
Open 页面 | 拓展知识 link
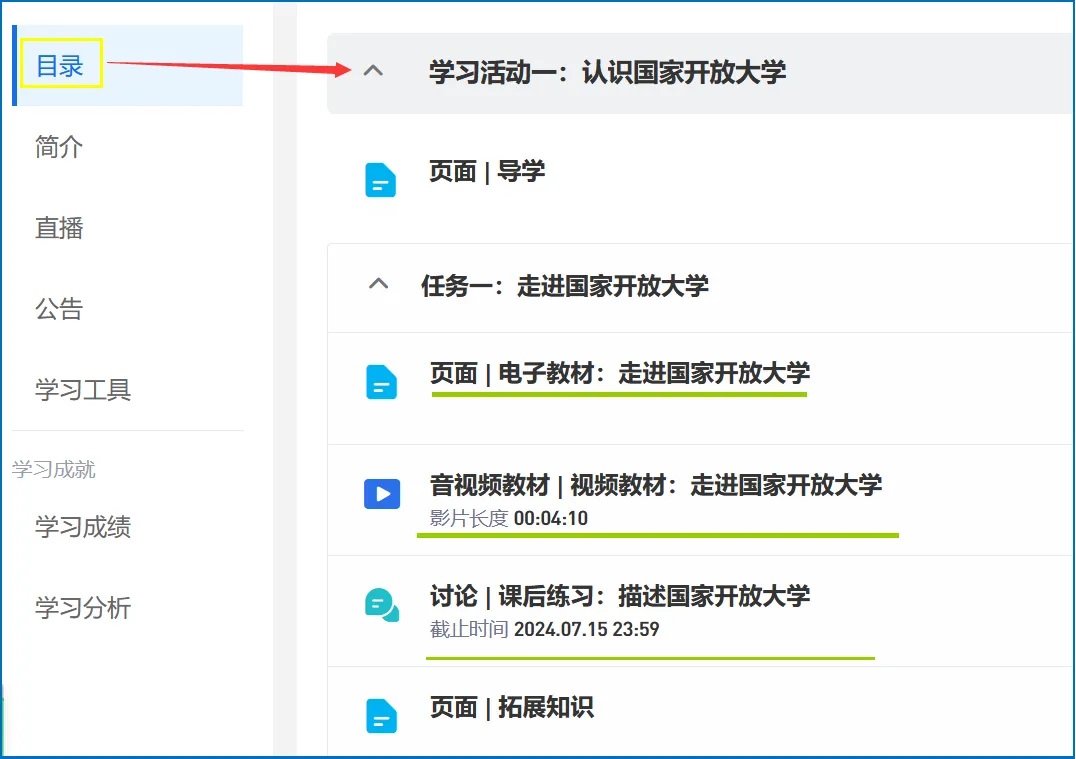click(512, 707)
